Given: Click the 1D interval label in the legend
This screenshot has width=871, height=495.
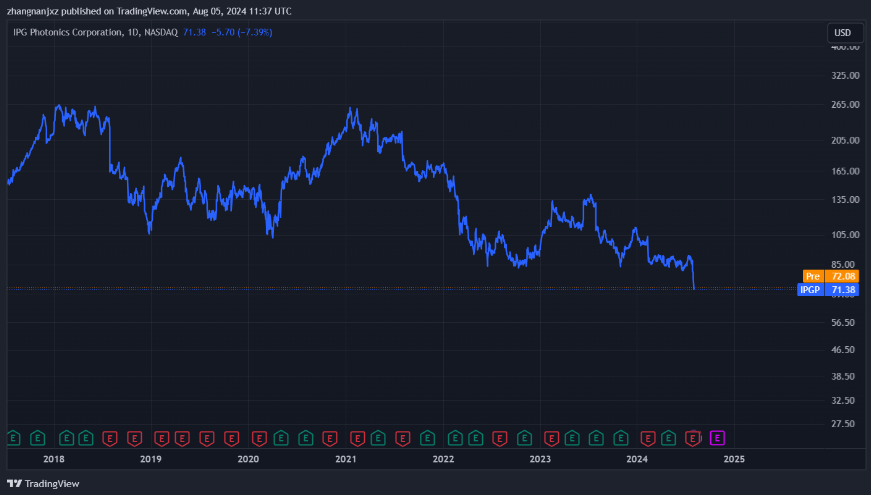Looking at the screenshot, I should pyautogui.click(x=133, y=32).
